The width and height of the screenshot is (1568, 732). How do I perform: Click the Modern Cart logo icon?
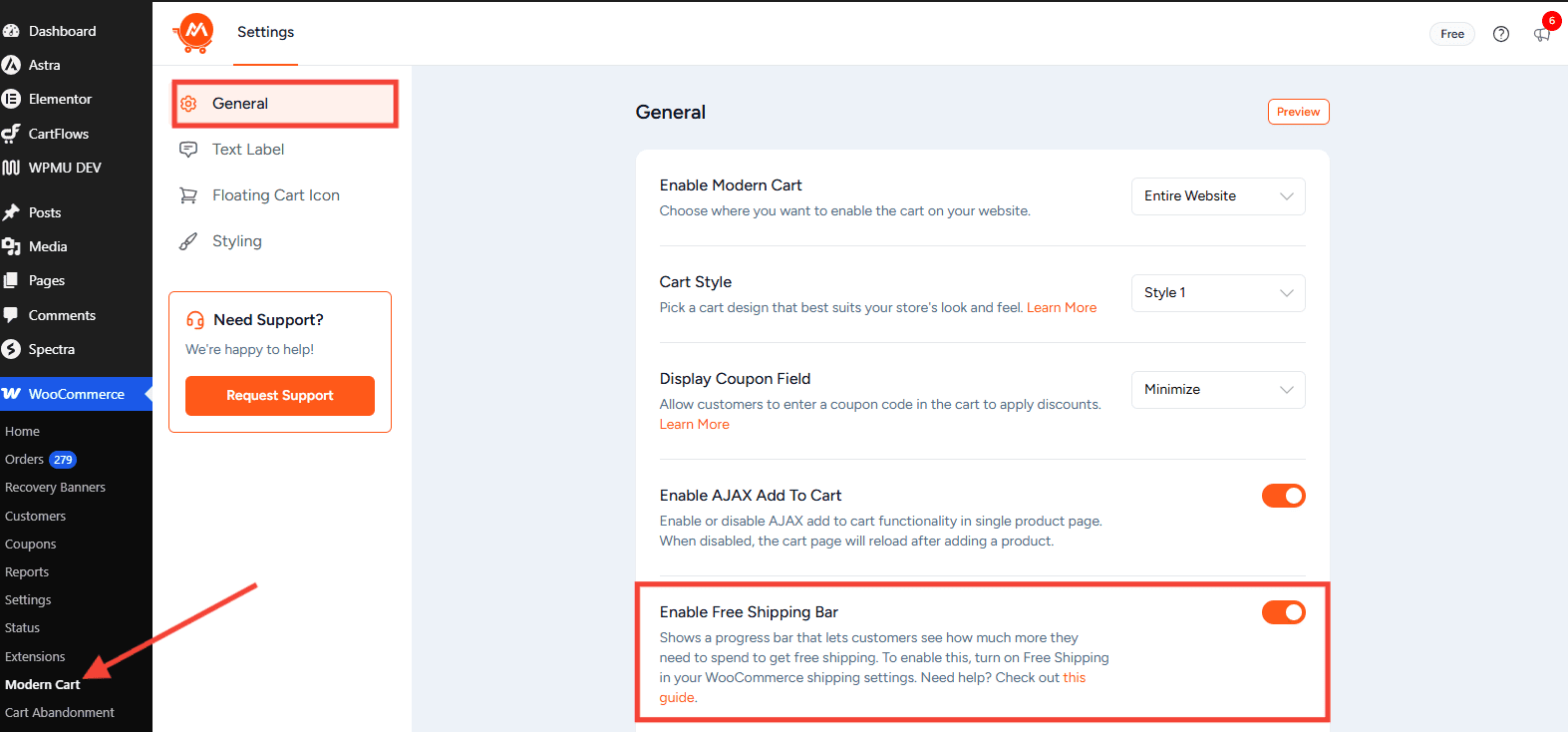[194, 33]
